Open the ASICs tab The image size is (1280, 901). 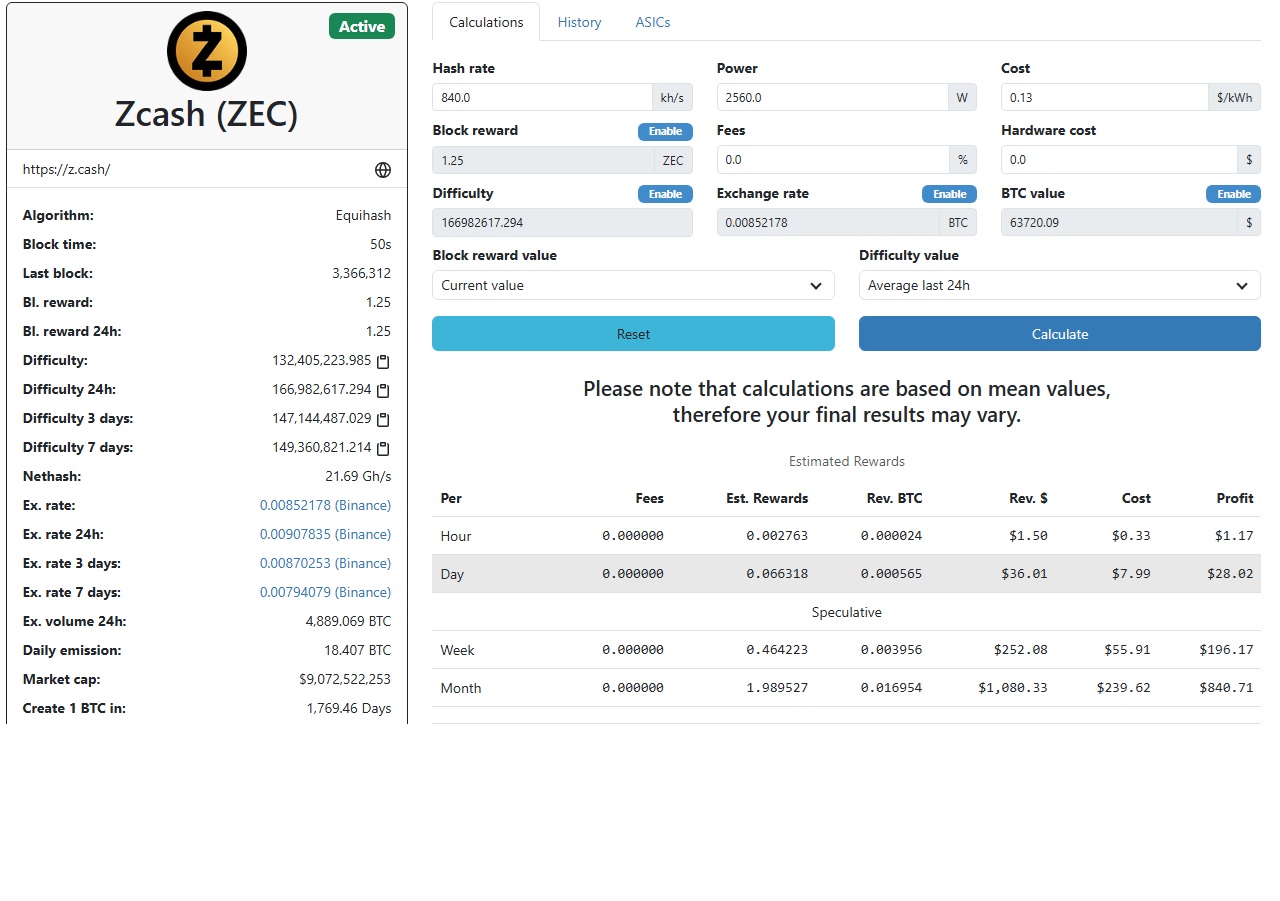(x=653, y=22)
